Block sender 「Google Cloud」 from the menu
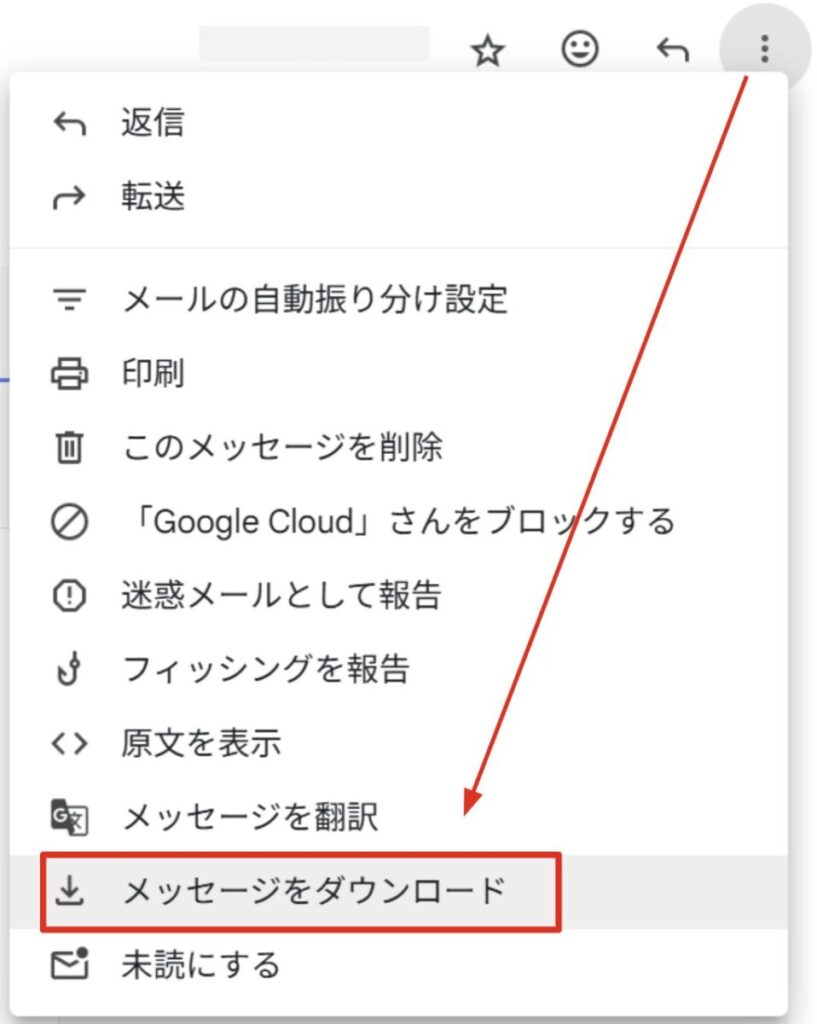The image size is (817, 1024). pos(398,521)
